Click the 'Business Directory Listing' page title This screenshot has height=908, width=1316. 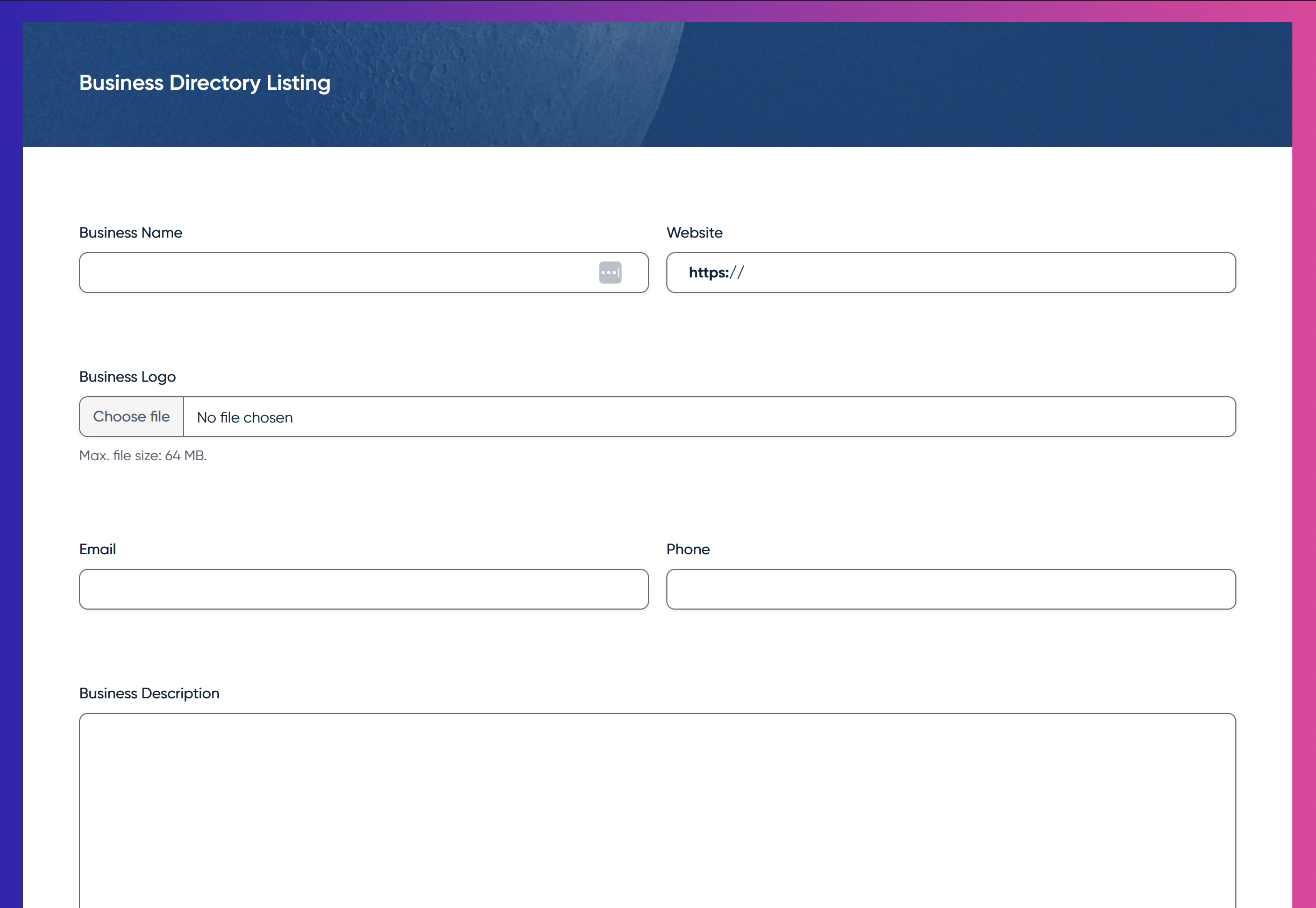[204, 83]
